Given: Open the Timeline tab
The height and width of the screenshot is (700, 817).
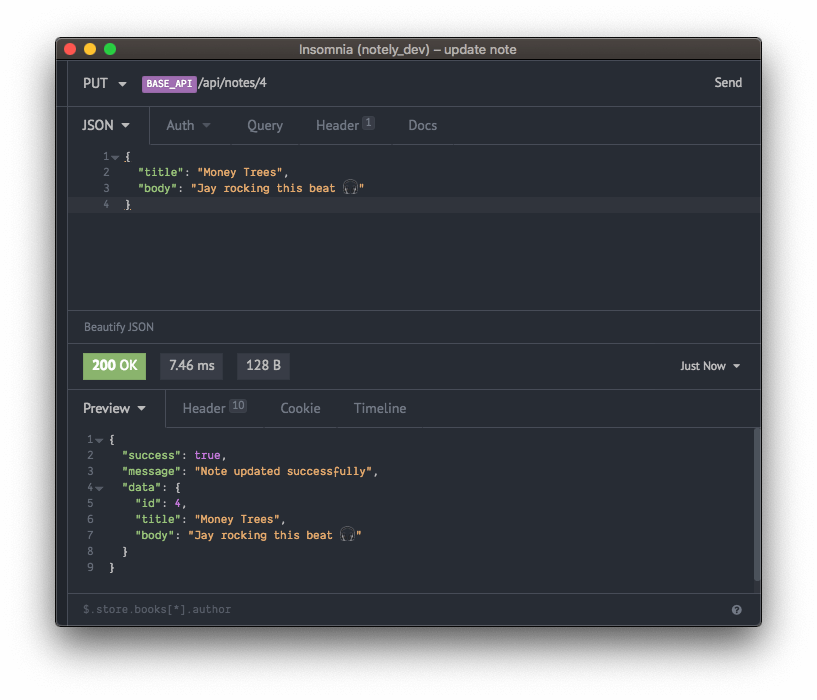Looking at the screenshot, I should coord(380,408).
